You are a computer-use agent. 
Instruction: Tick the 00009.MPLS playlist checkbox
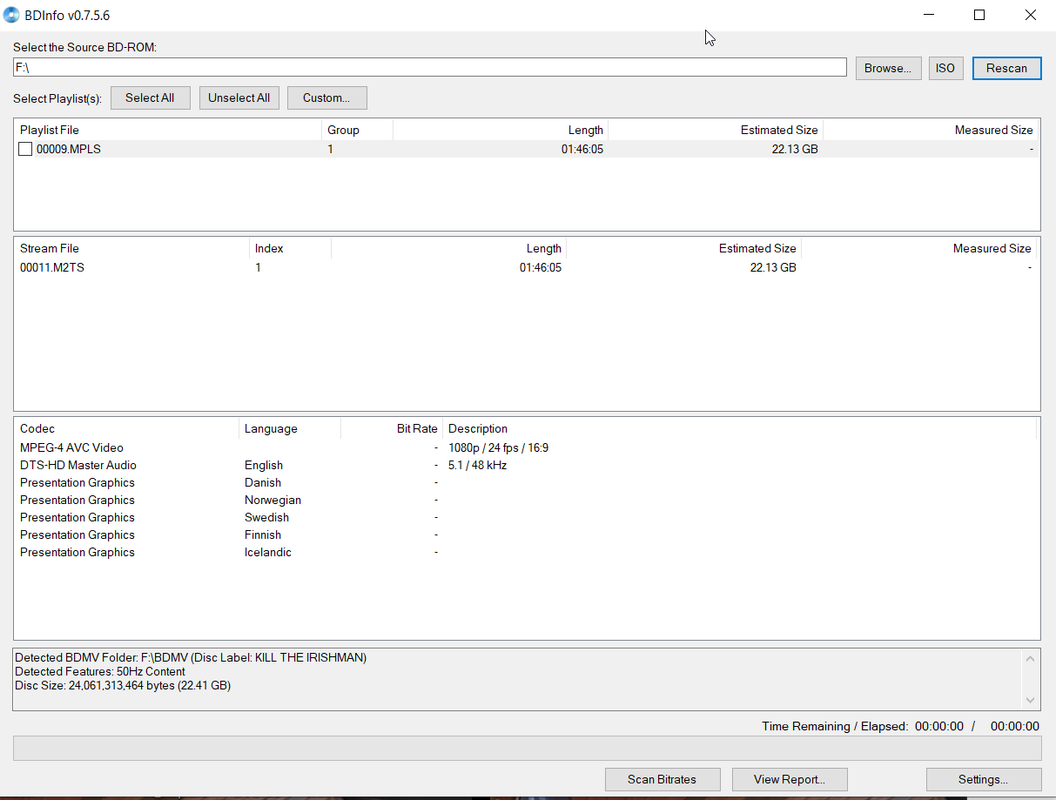[x=25, y=149]
